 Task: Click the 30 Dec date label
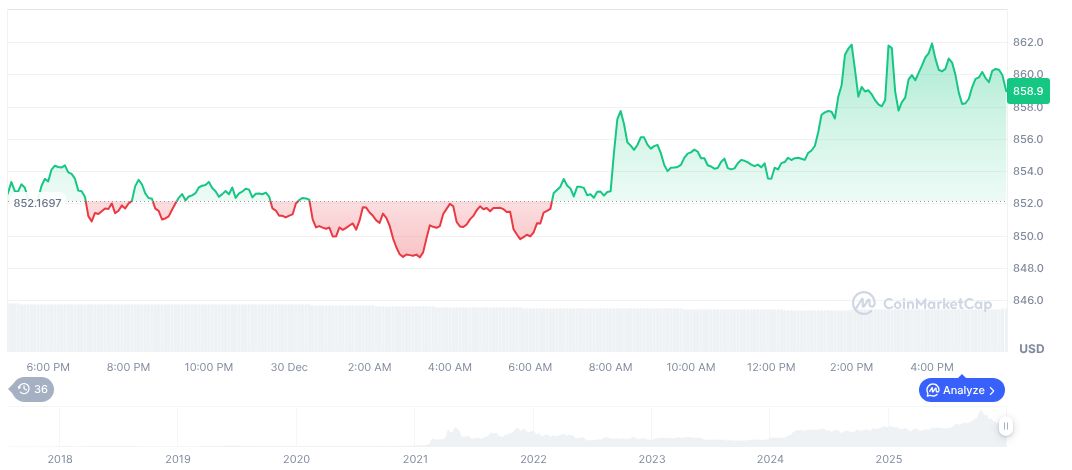[x=289, y=367]
